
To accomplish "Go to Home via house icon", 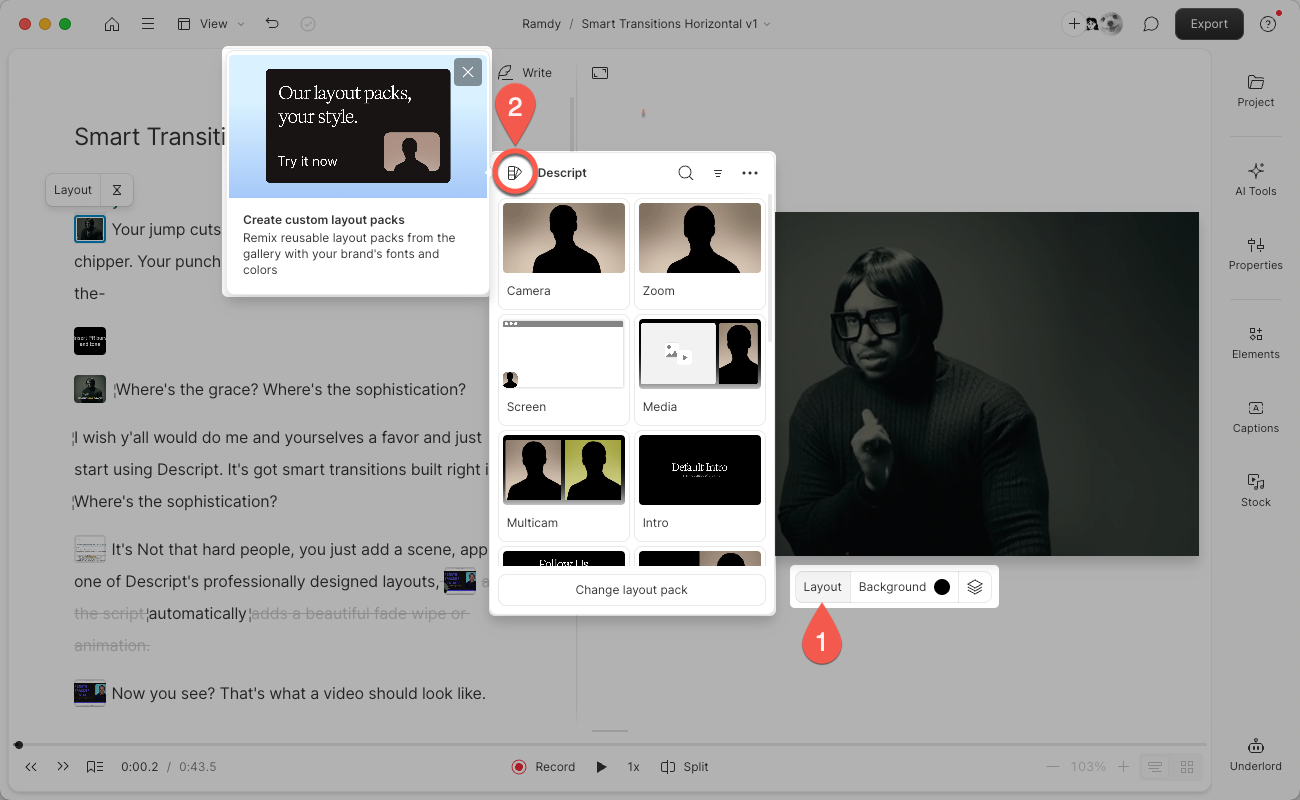I will pos(112,24).
